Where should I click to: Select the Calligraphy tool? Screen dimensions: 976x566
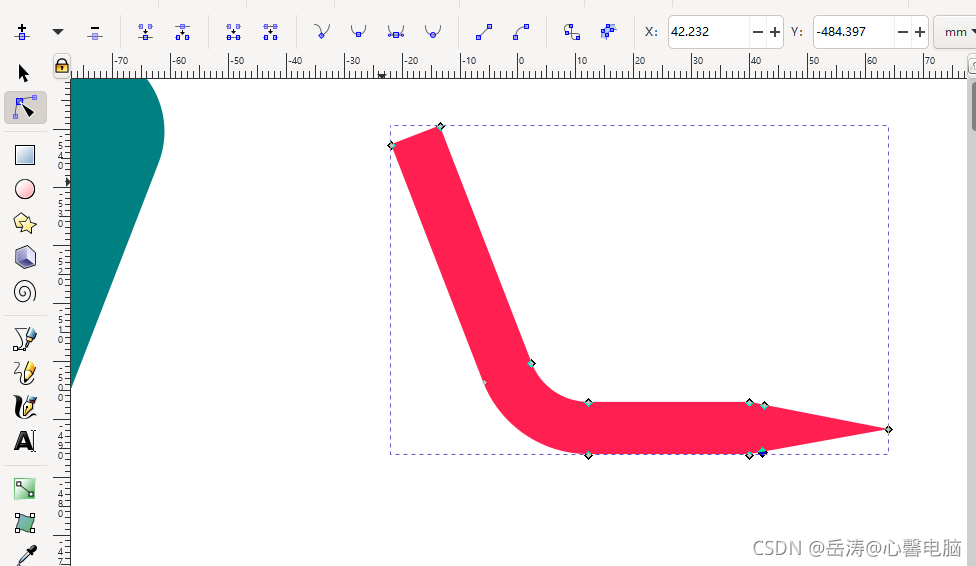coord(25,407)
